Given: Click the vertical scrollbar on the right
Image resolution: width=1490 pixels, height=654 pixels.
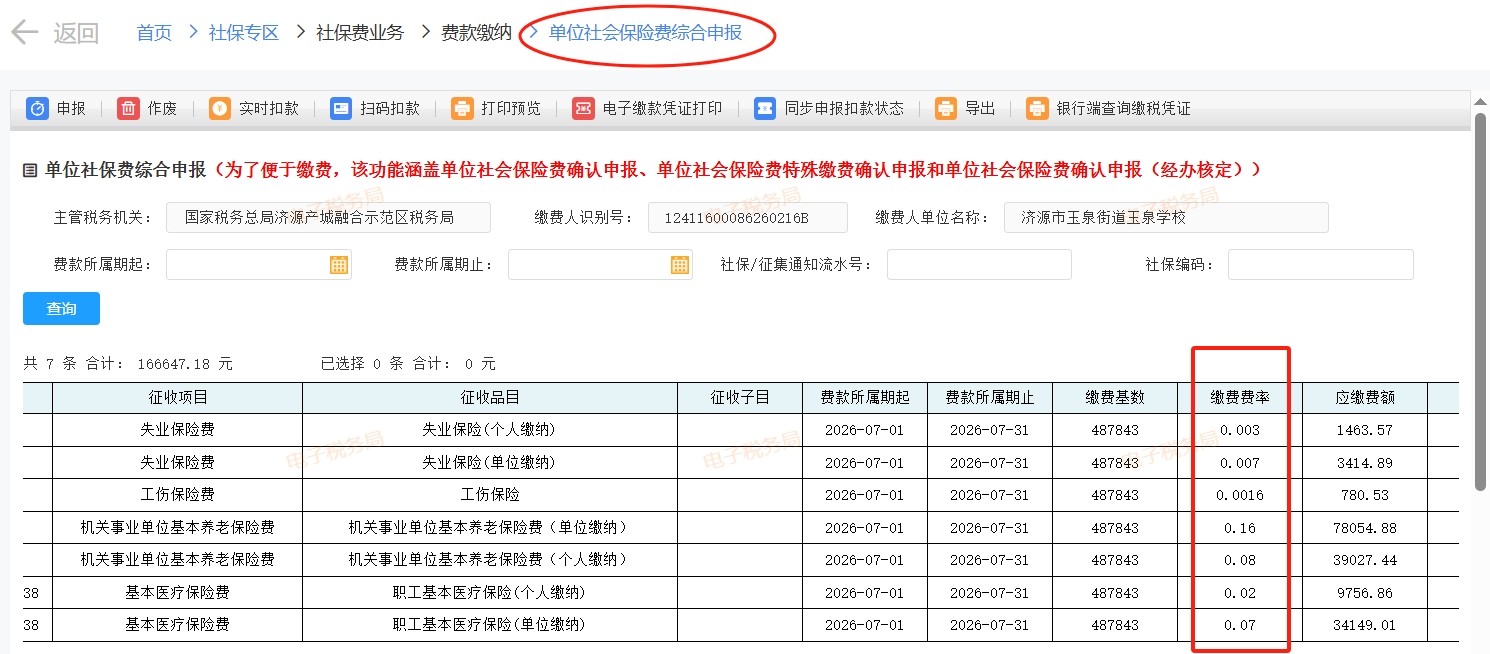Looking at the screenshot, I should (1481, 300).
